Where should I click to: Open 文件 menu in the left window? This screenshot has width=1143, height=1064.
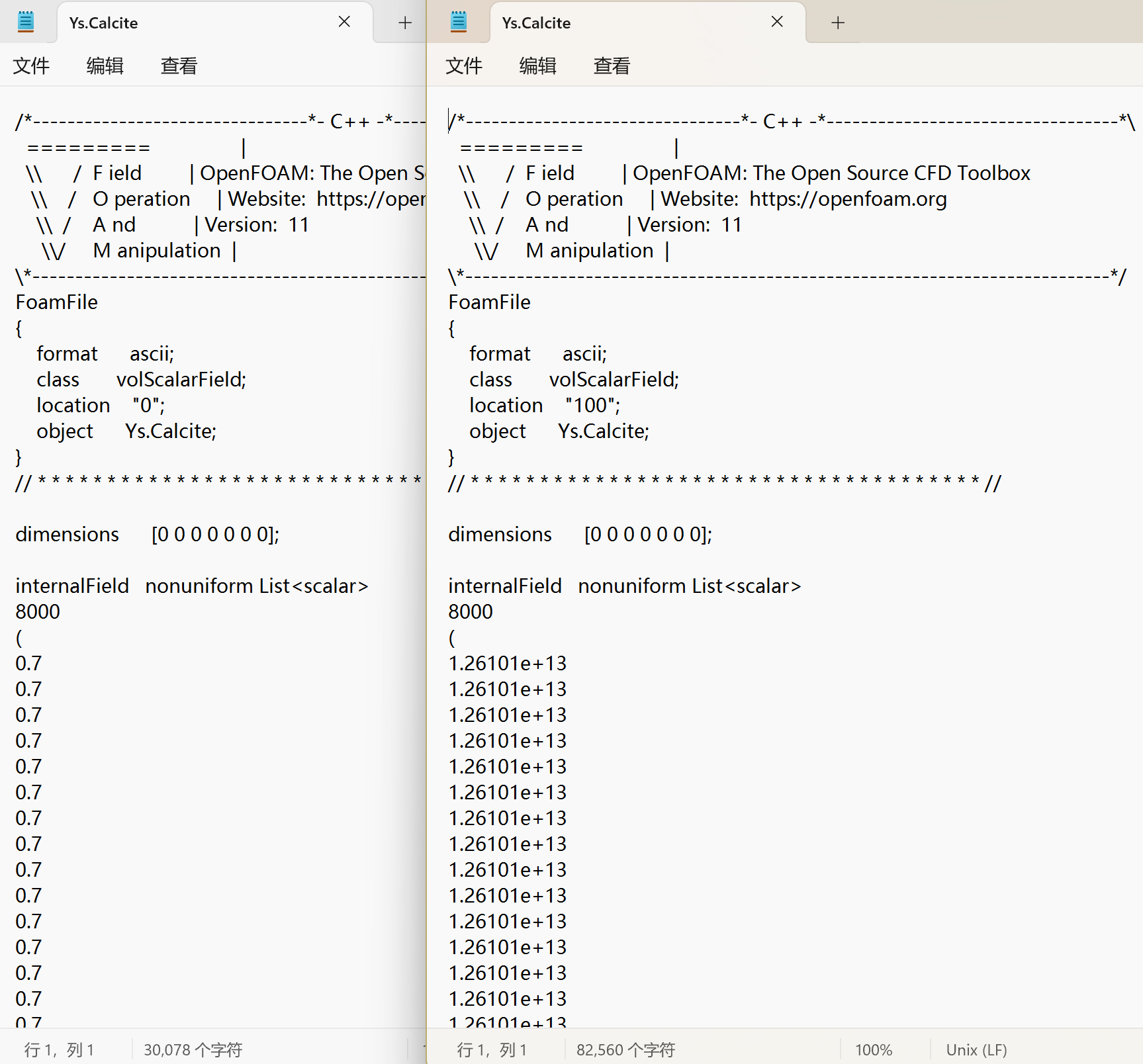tap(31, 66)
